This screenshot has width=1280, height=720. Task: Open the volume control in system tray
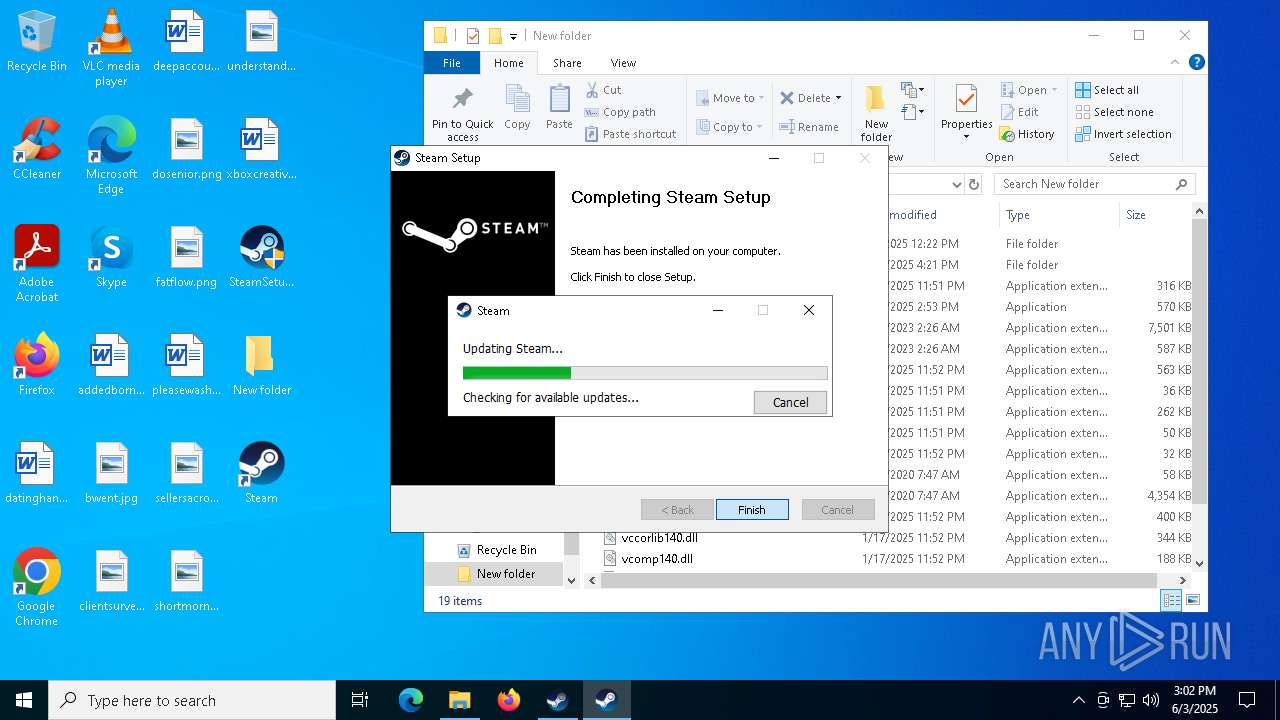tap(1151, 700)
